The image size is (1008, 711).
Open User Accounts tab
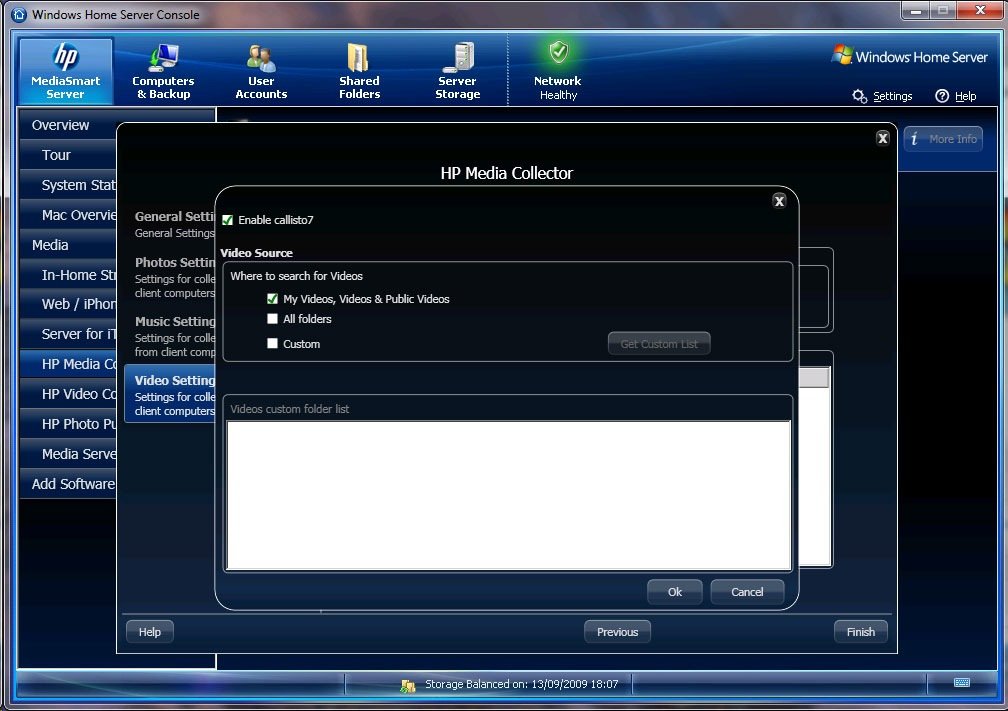[x=261, y=71]
